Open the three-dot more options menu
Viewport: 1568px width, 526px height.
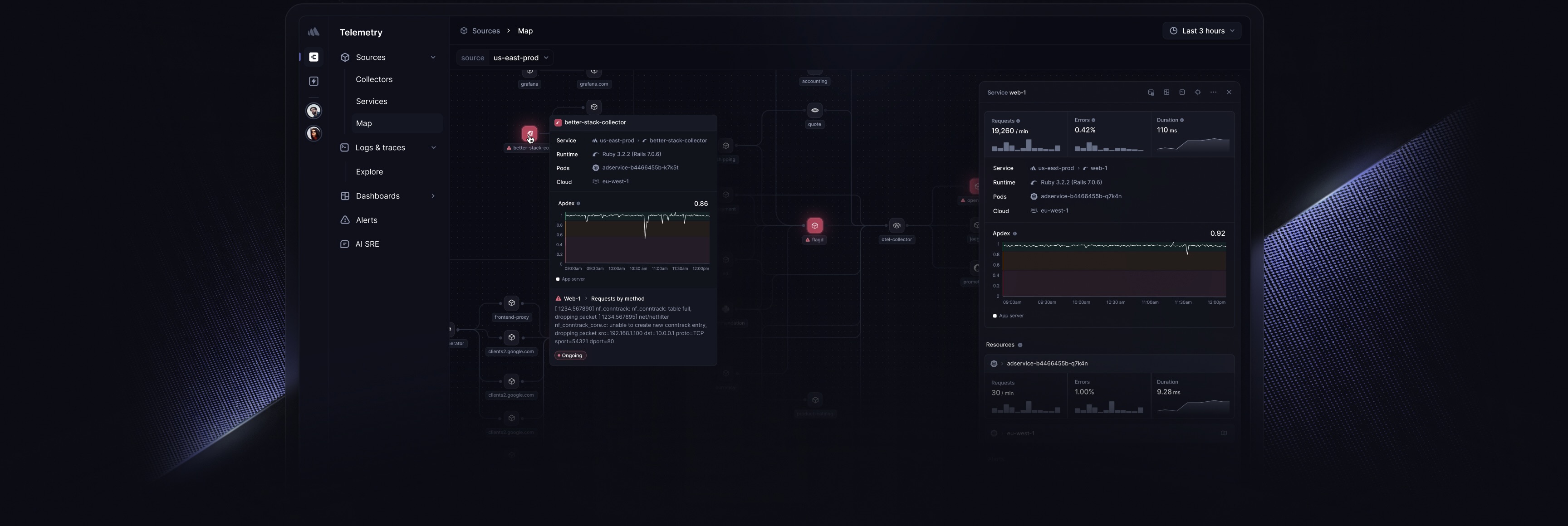1213,93
